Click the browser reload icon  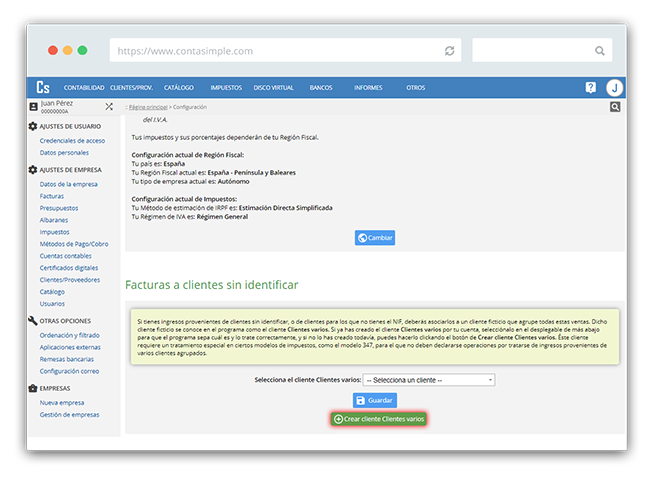pos(450,51)
